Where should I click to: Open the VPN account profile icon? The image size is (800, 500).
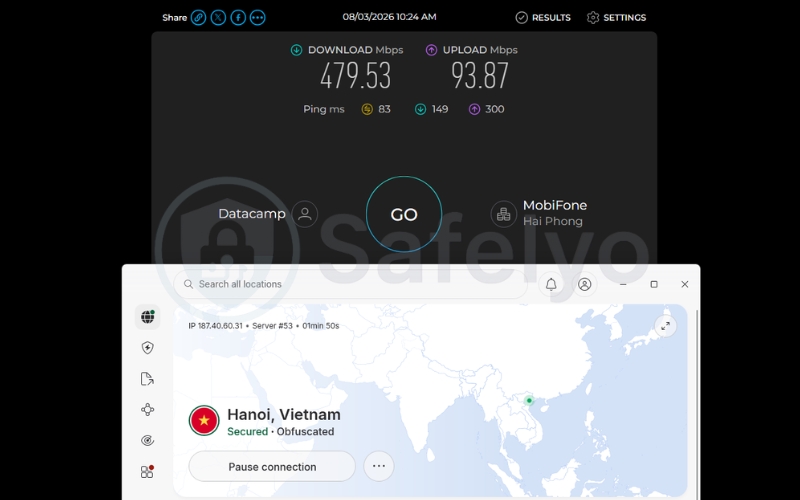coord(584,284)
